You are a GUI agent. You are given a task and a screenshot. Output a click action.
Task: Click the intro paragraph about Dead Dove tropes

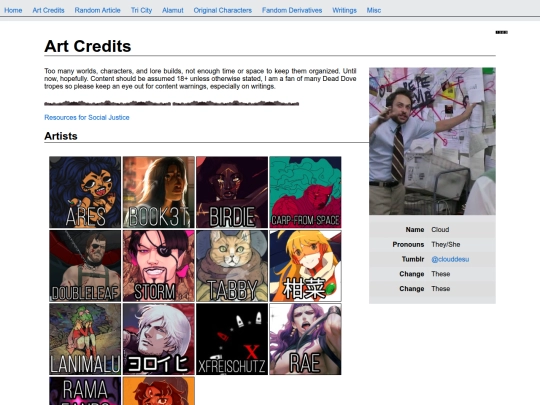click(x=200, y=79)
